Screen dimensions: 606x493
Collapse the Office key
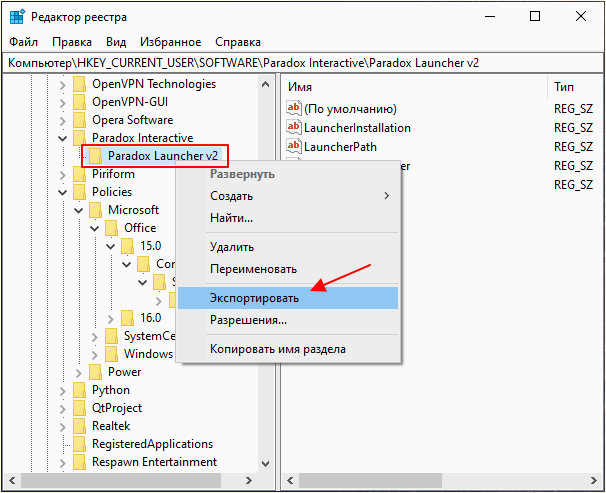pos(95,228)
